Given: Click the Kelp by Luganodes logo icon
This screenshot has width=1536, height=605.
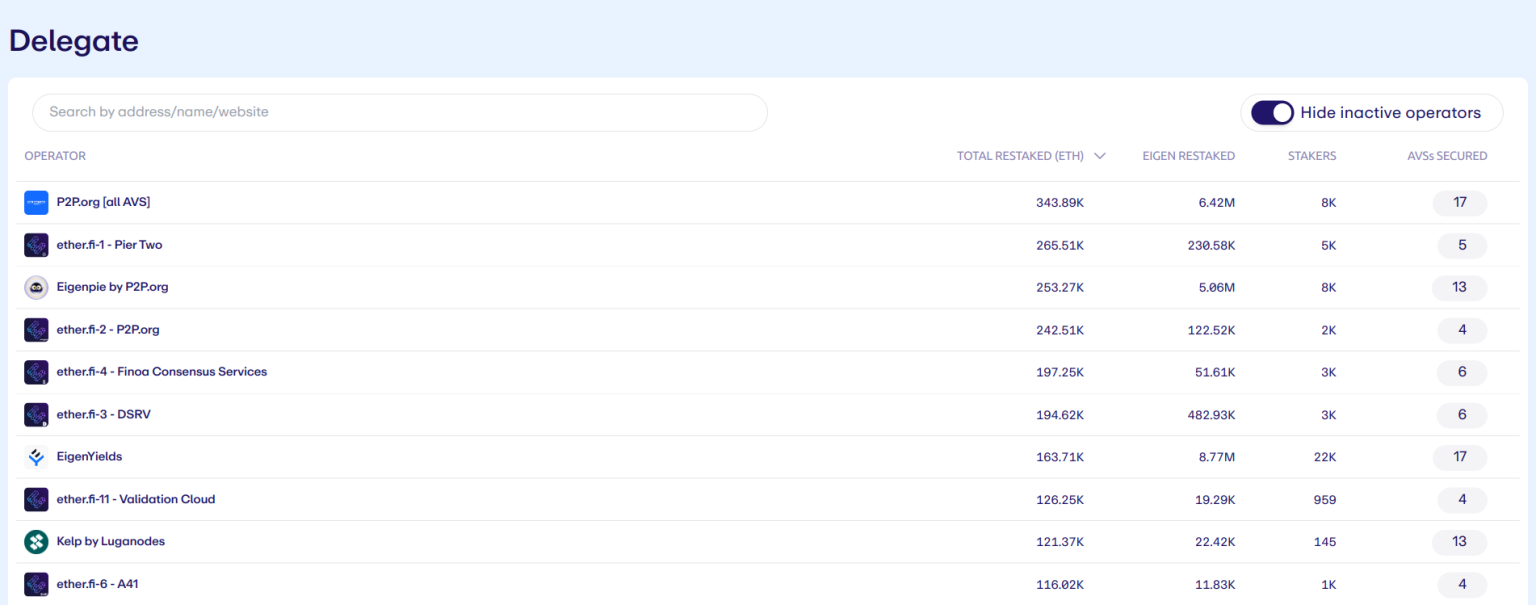Looking at the screenshot, I should (36, 542).
